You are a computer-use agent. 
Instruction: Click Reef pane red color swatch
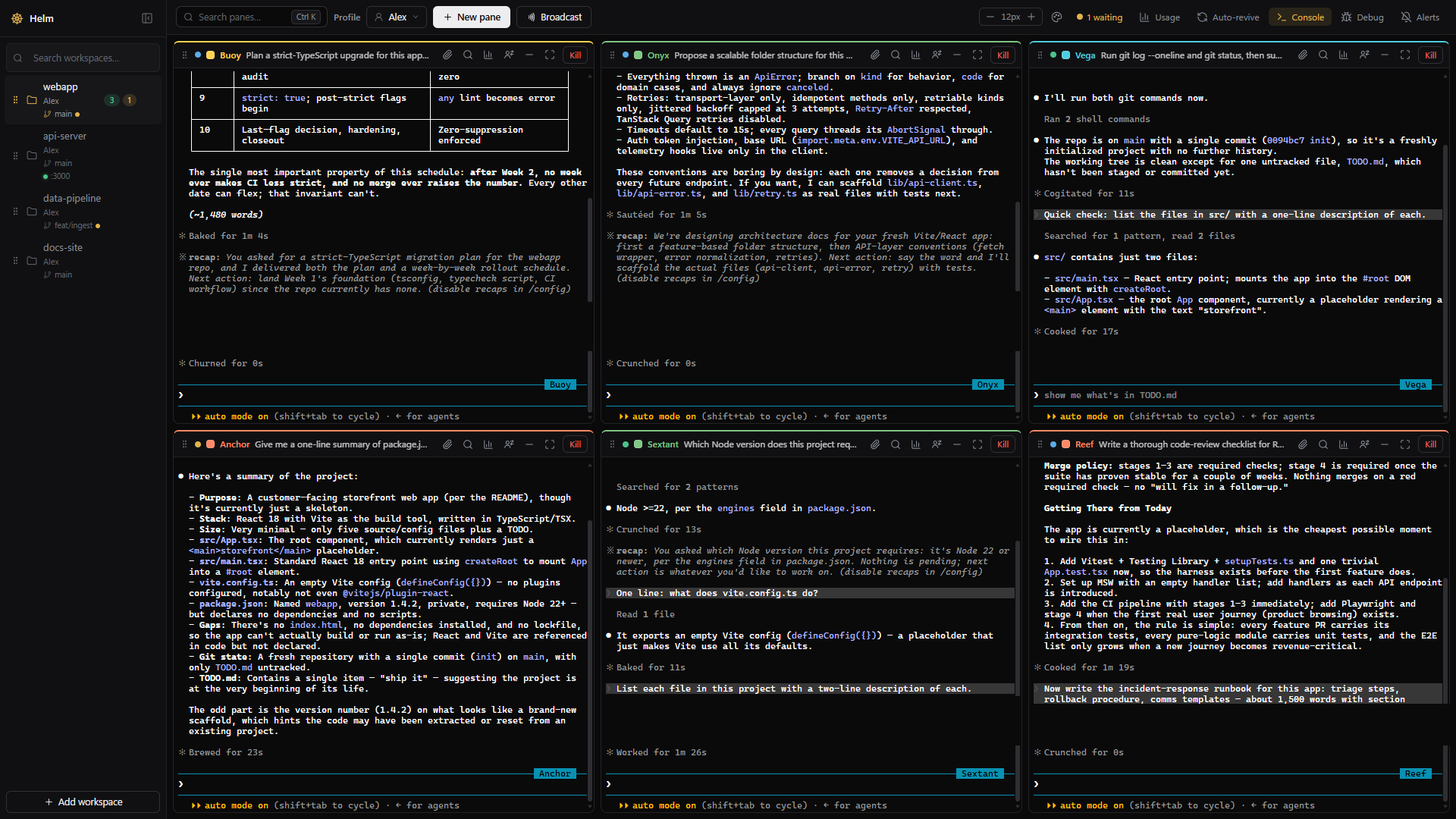point(1066,444)
